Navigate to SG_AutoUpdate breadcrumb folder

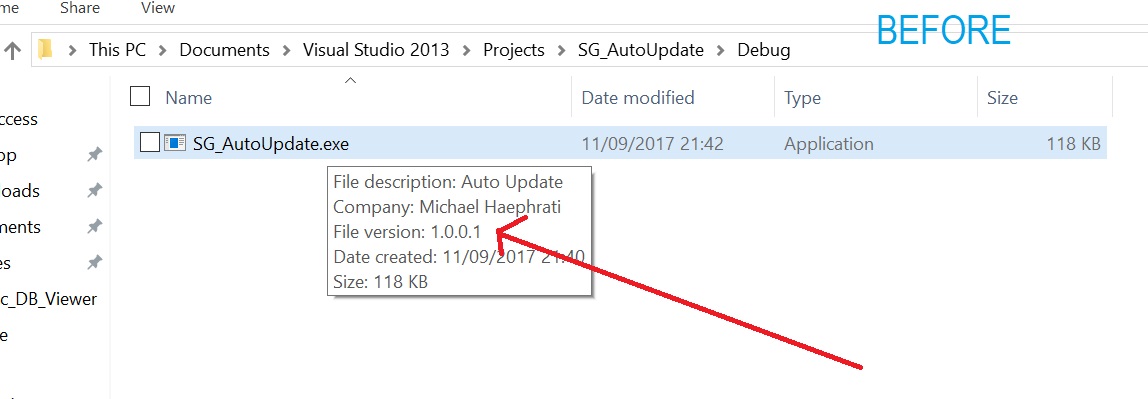coord(641,51)
